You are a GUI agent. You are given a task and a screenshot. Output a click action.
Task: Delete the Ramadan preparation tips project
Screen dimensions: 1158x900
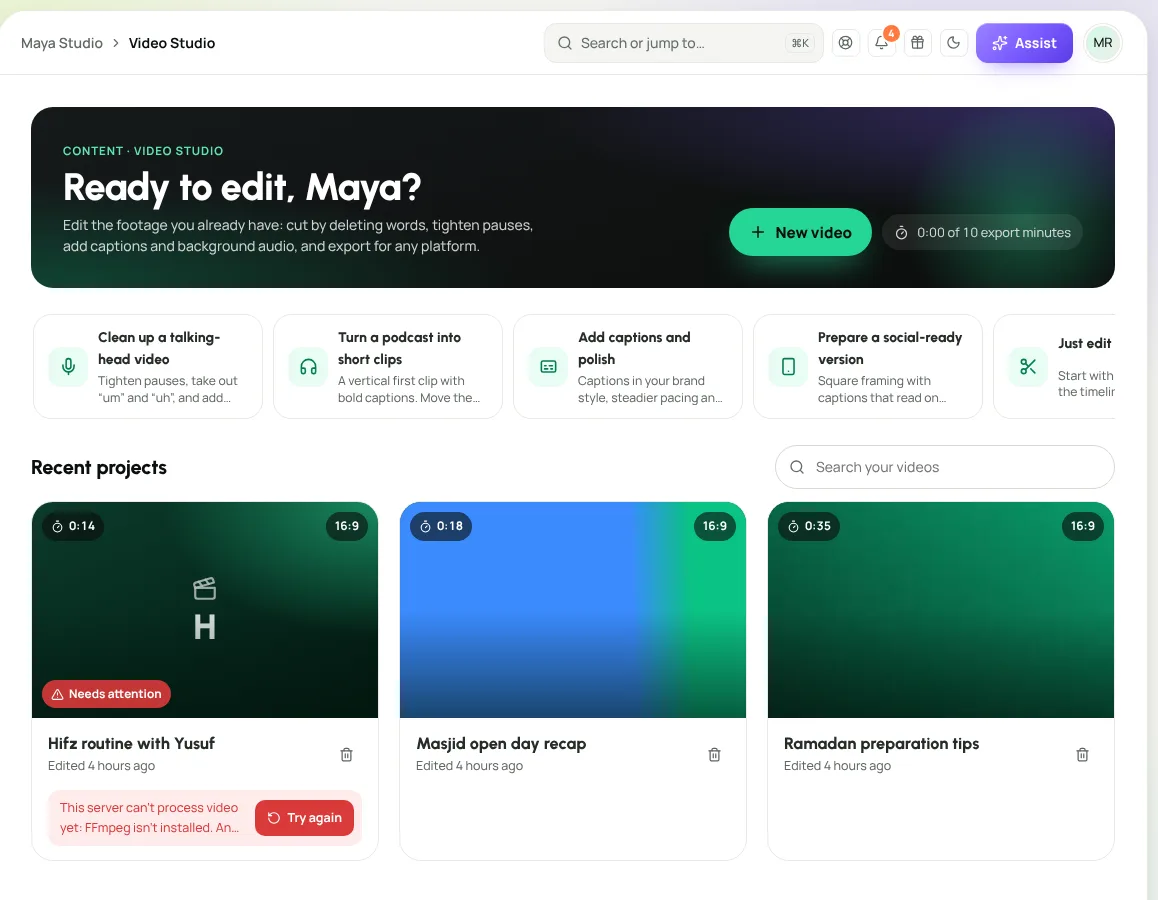1082,755
